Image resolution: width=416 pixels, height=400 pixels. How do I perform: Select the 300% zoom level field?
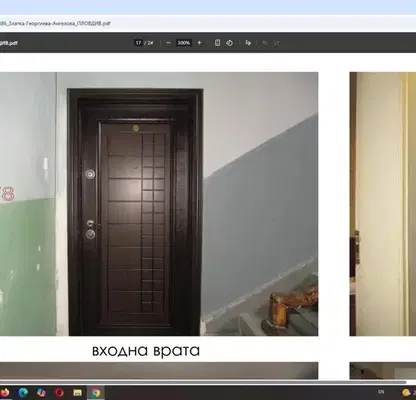coord(184,43)
